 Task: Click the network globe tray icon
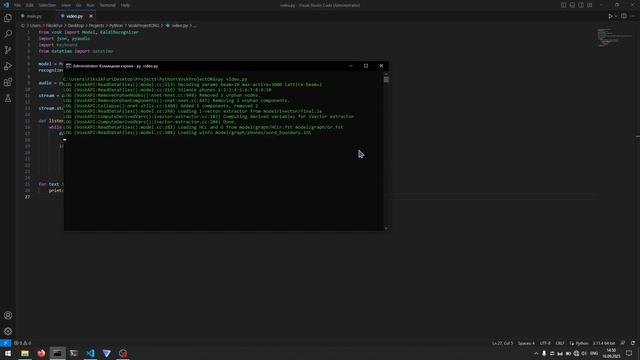576,353
